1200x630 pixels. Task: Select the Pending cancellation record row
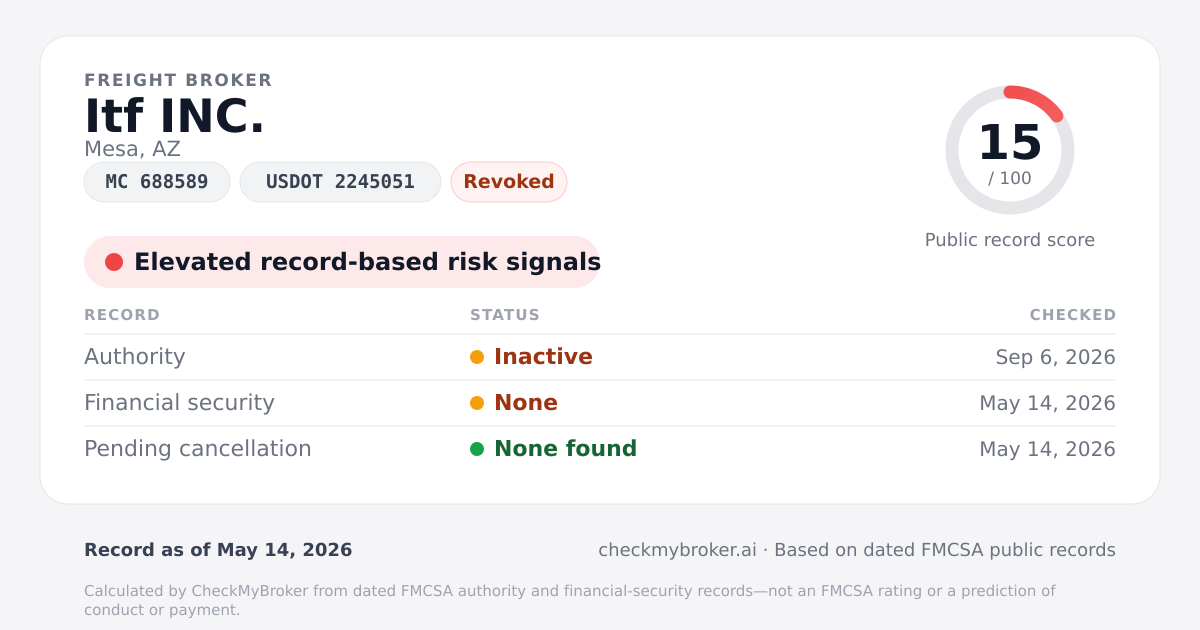[600, 449]
